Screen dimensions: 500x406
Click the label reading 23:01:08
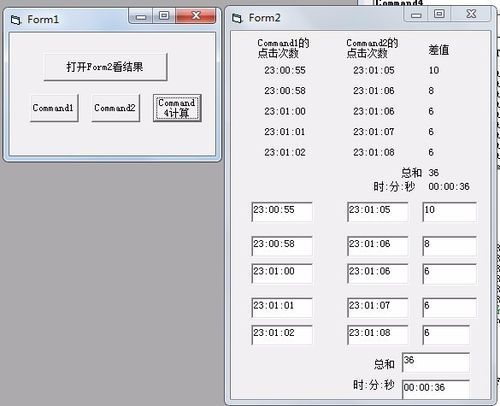coord(374,152)
